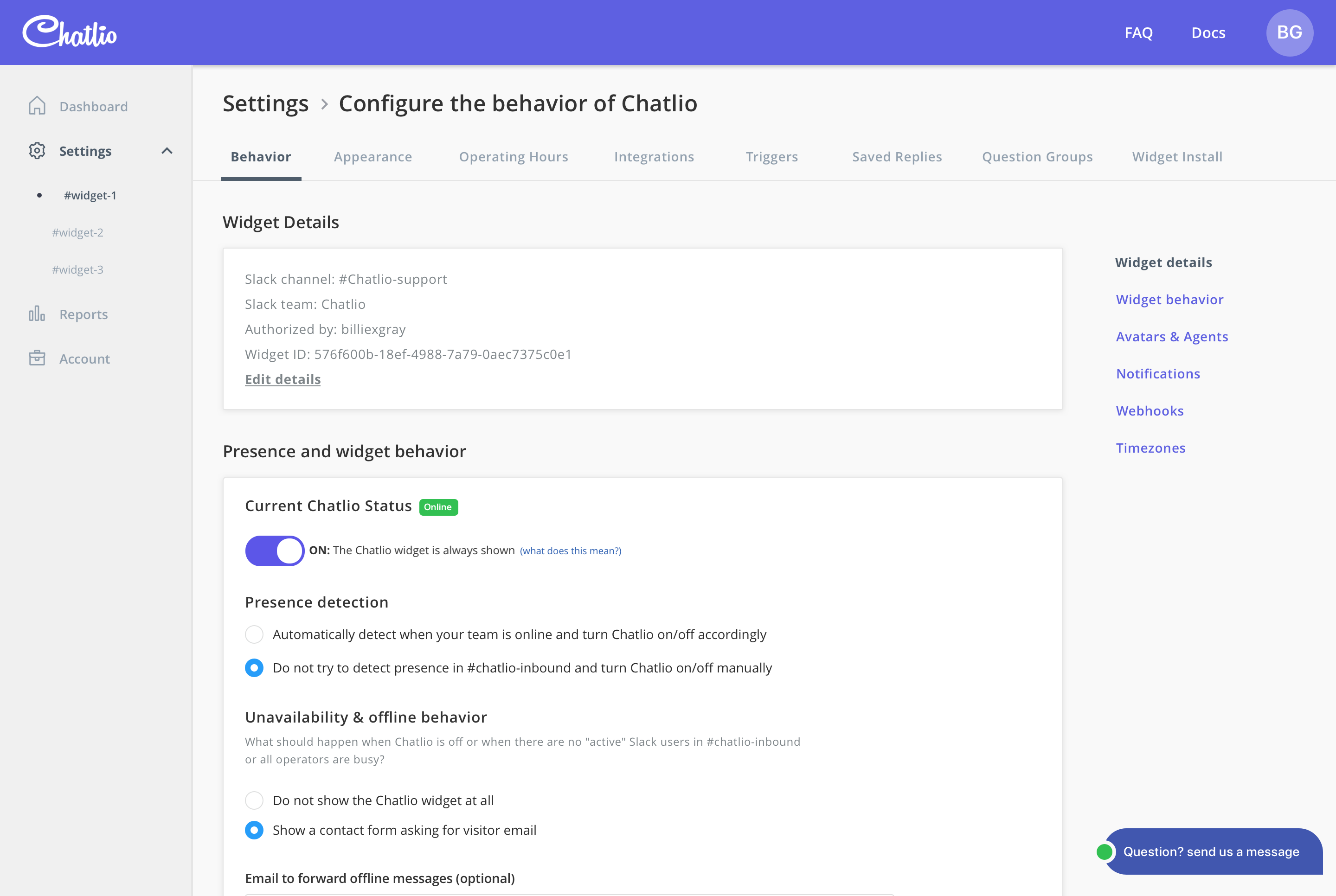Click the Online status badge
The image size is (1336, 896).
[x=438, y=507]
